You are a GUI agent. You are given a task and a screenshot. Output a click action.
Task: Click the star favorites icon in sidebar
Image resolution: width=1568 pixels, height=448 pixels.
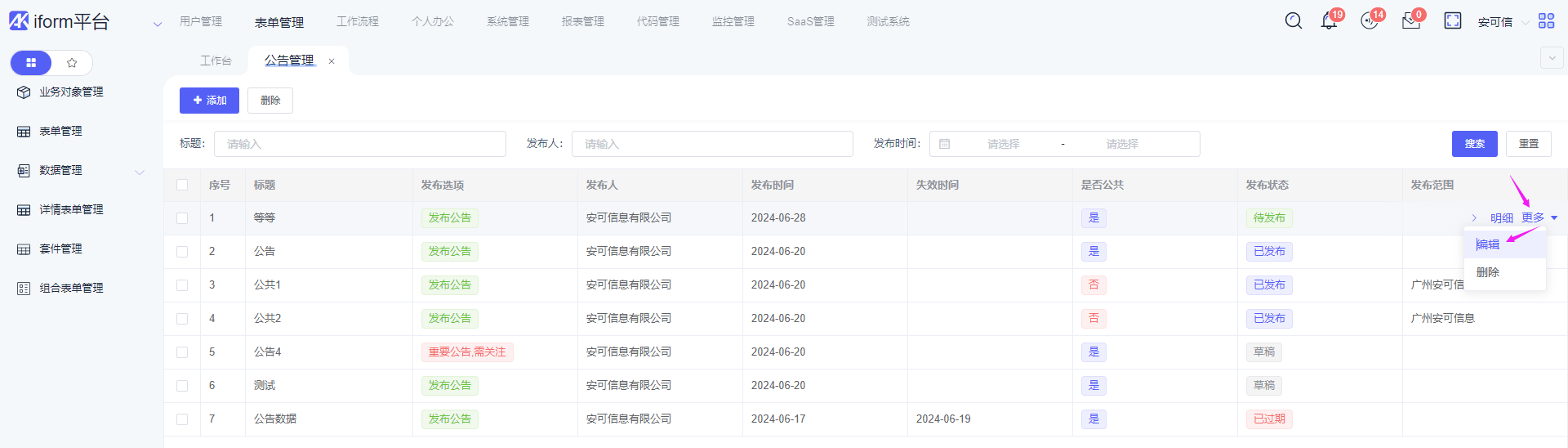click(72, 63)
